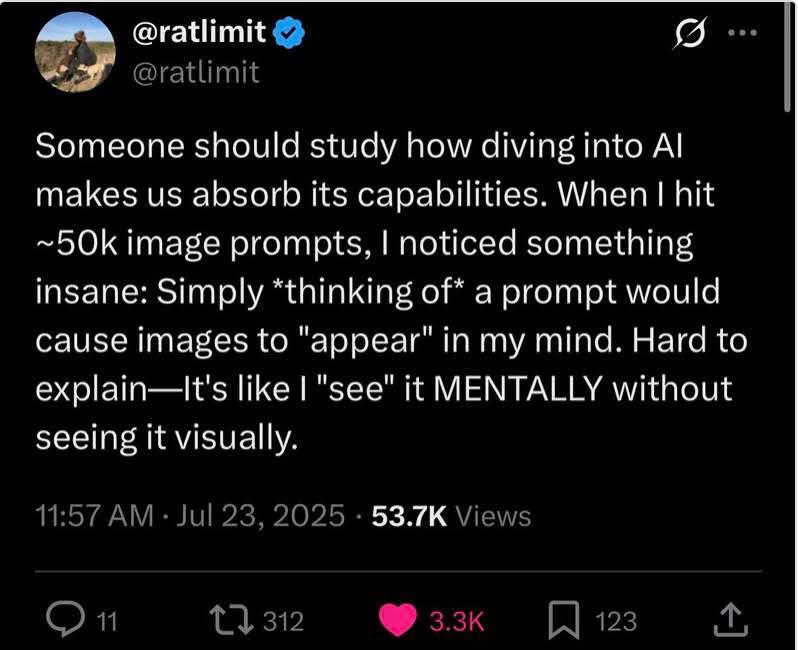Toggle the bookmark icon
The height and width of the screenshot is (650, 798).
[x=563, y=621]
